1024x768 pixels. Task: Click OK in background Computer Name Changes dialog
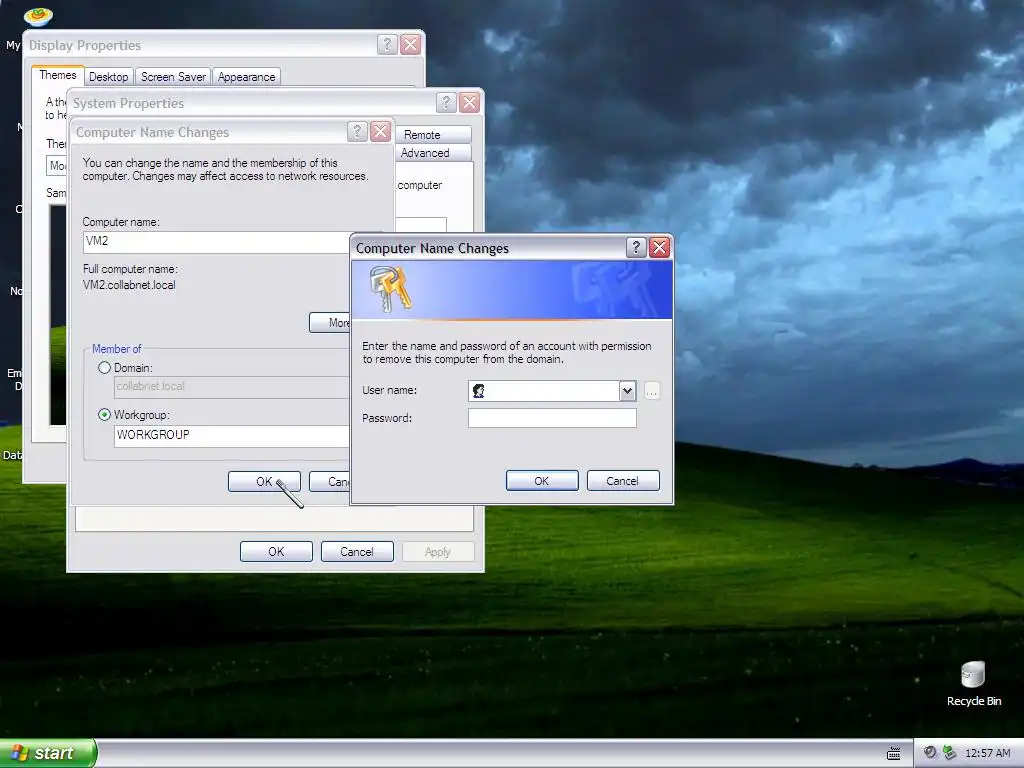point(264,481)
